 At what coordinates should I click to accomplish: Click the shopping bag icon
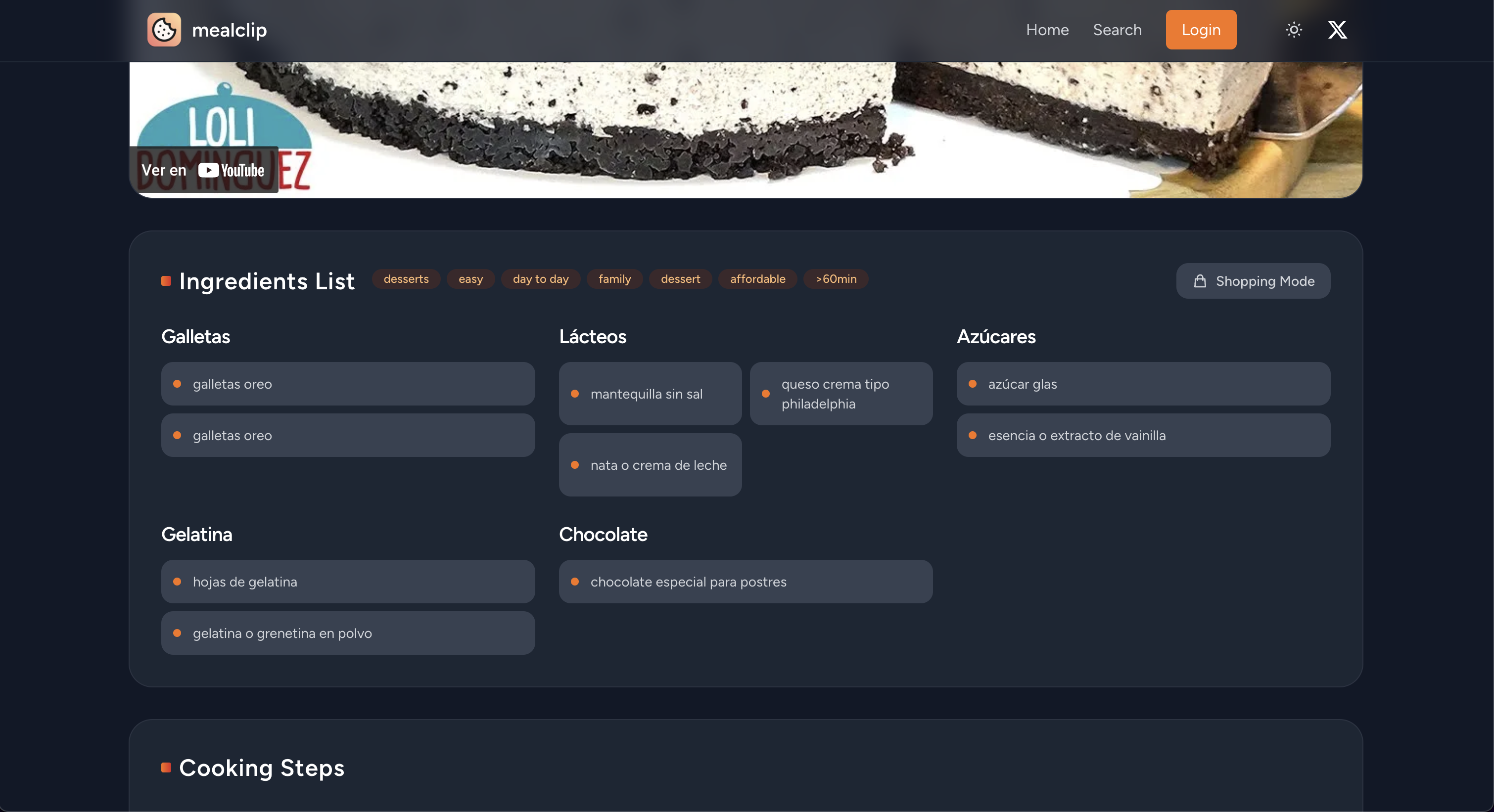pos(1199,281)
